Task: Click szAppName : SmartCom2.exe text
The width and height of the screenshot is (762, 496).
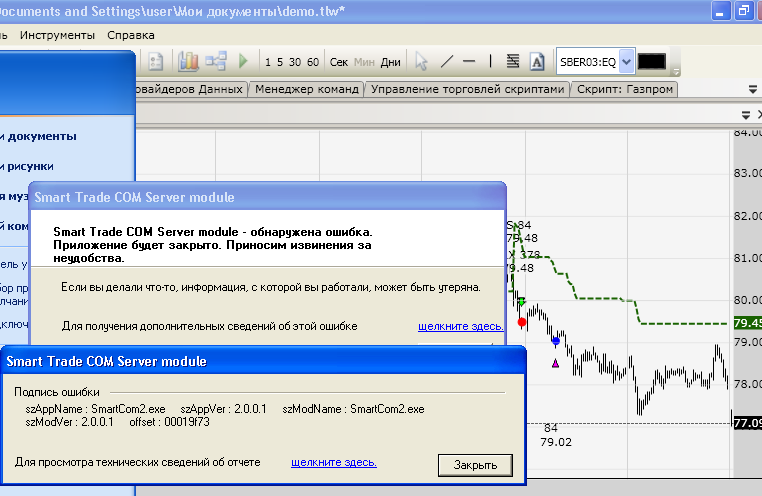Action: (x=95, y=409)
